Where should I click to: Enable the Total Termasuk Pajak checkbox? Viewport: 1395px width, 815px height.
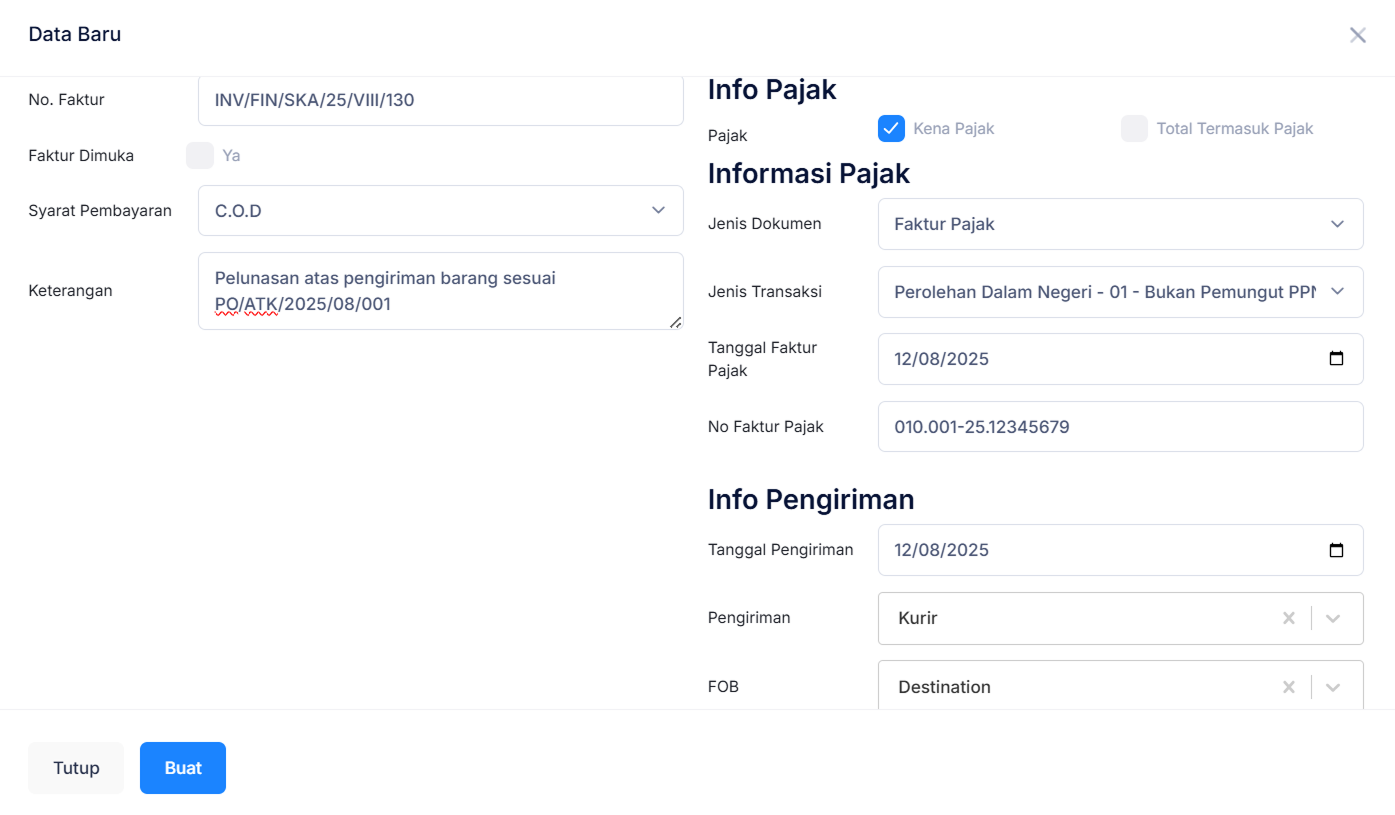1134,128
